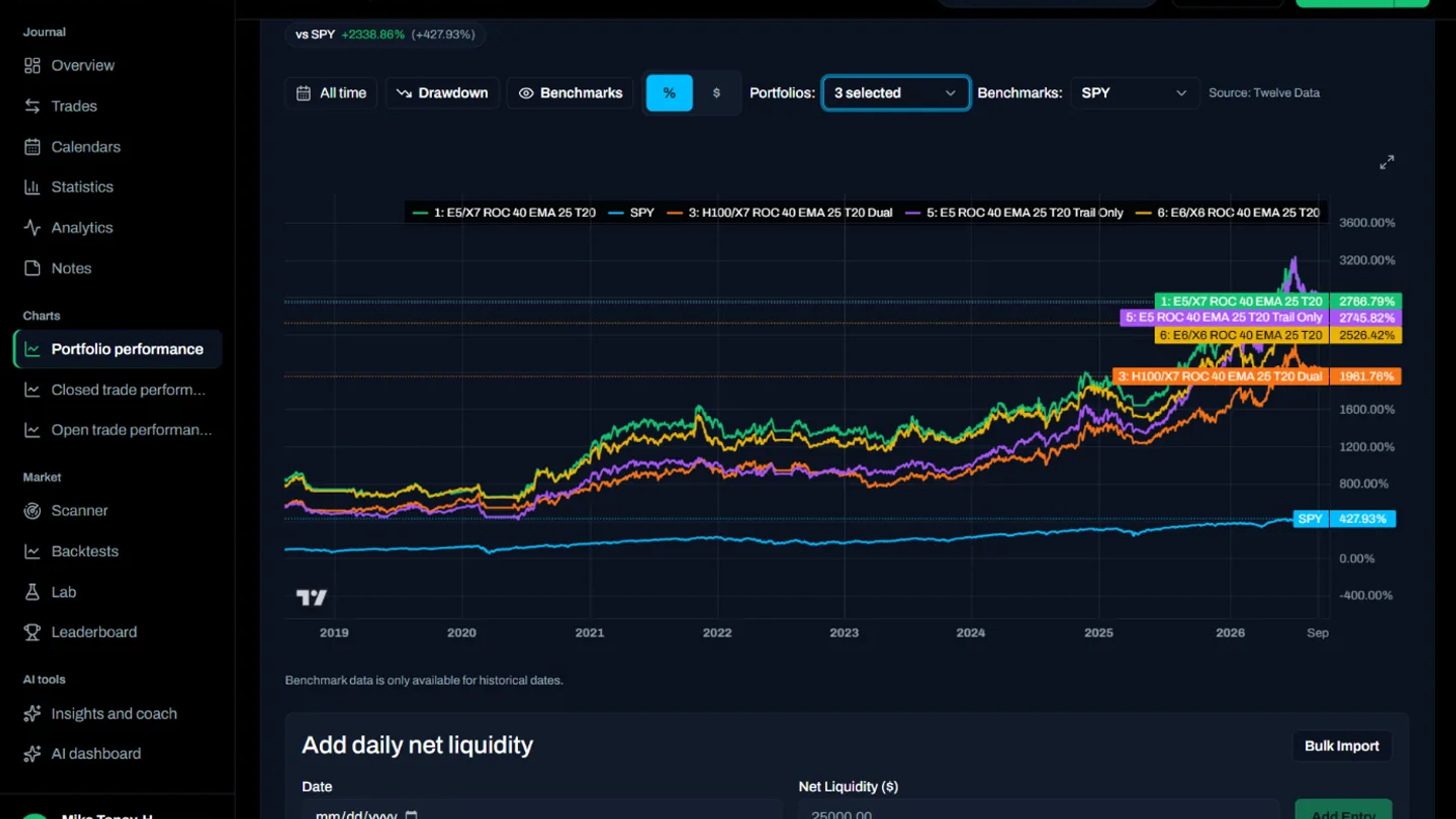Click the Lab flask icon
The width and height of the screenshot is (1456, 819).
pyautogui.click(x=32, y=592)
